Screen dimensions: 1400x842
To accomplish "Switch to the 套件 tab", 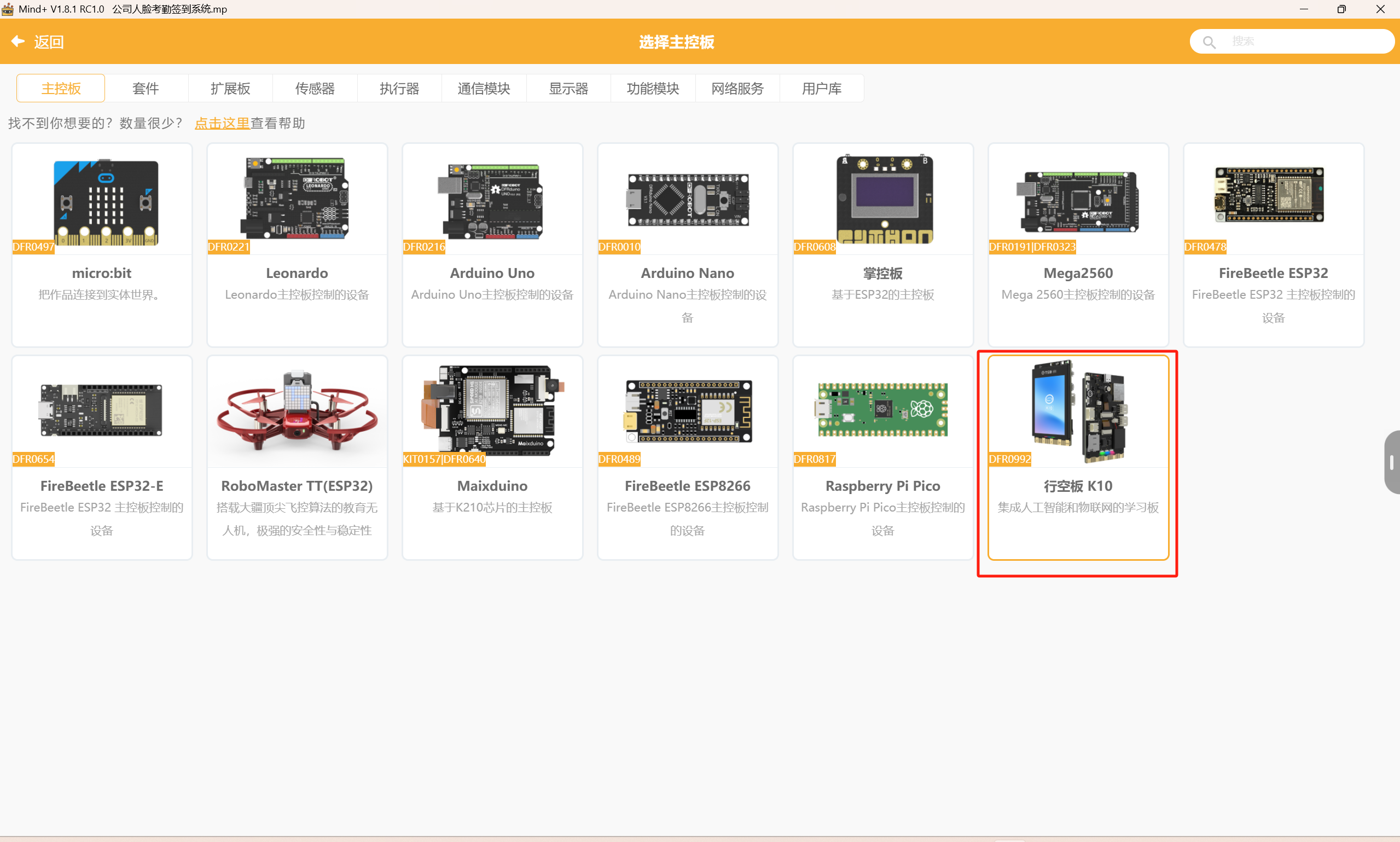I will pos(146,88).
